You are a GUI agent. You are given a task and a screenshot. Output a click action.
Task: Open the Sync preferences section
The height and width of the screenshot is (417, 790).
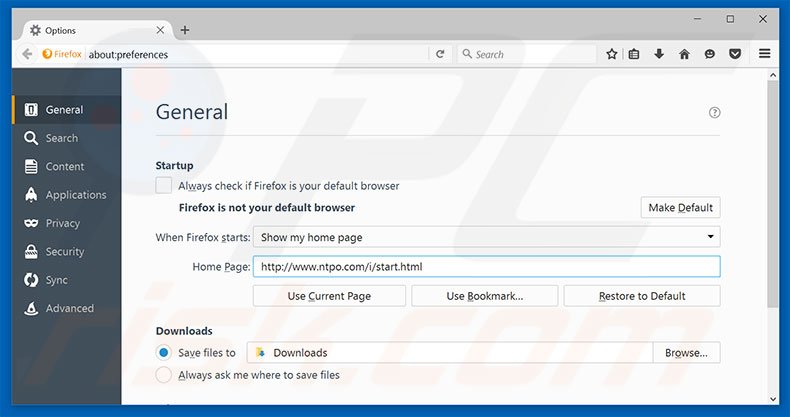67,280
